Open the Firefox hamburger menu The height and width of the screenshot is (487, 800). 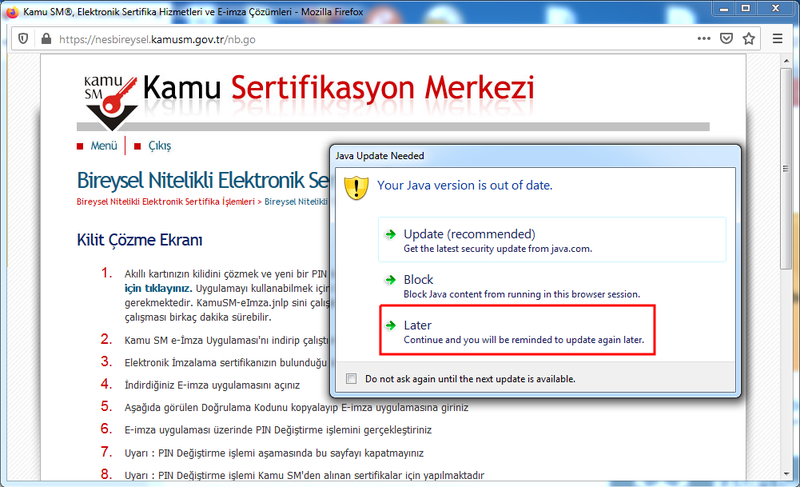click(x=778, y=40)
